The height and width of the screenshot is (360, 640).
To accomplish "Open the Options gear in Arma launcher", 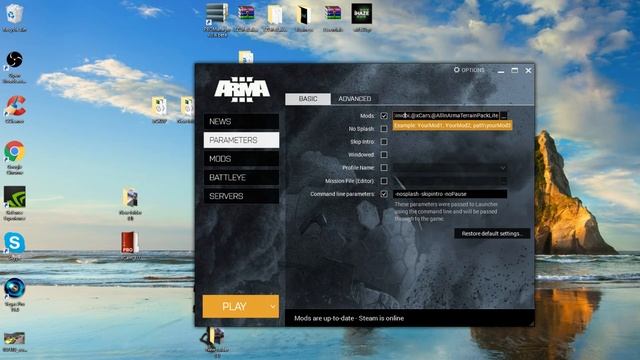I will (x=469, y=70).
